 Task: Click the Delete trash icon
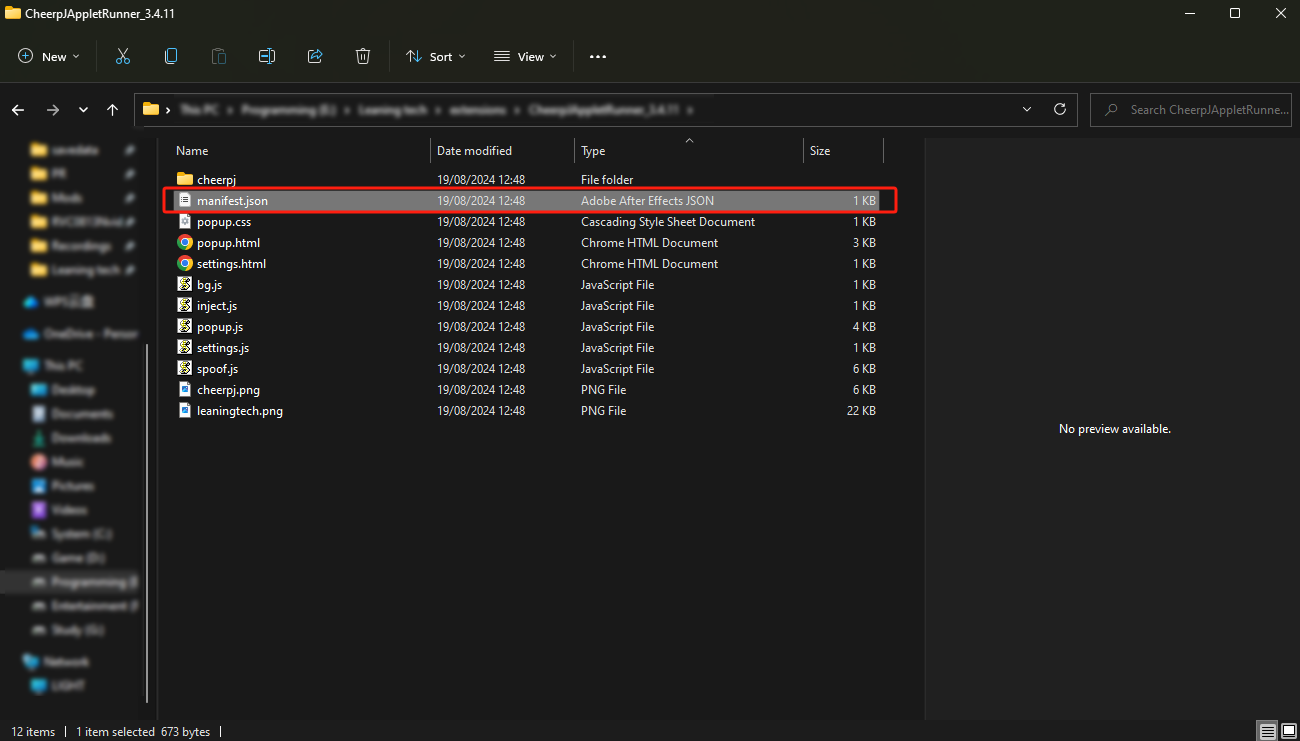click(363, 57)
